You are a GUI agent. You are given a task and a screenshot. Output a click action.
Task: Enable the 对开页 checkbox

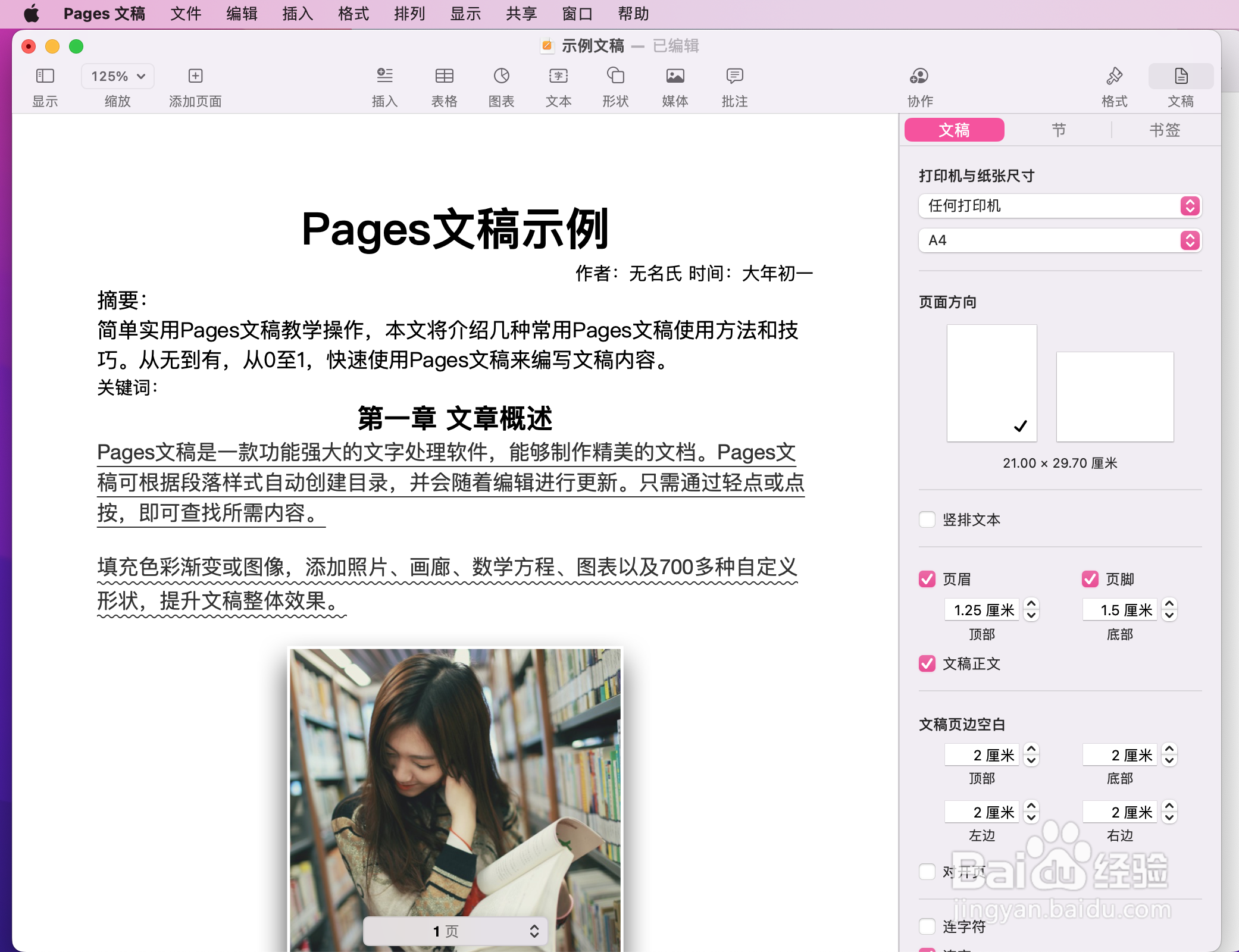(x=927, y=872)
